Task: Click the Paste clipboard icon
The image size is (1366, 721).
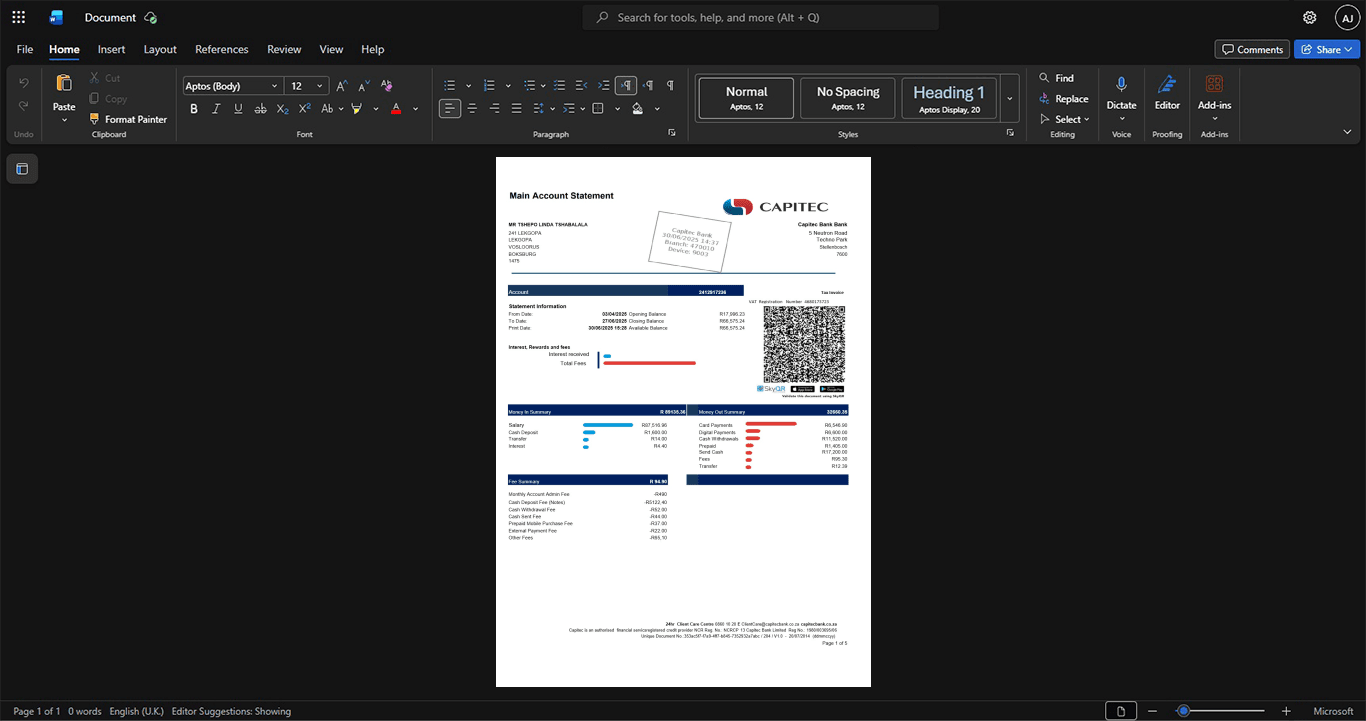Action: 64,83
